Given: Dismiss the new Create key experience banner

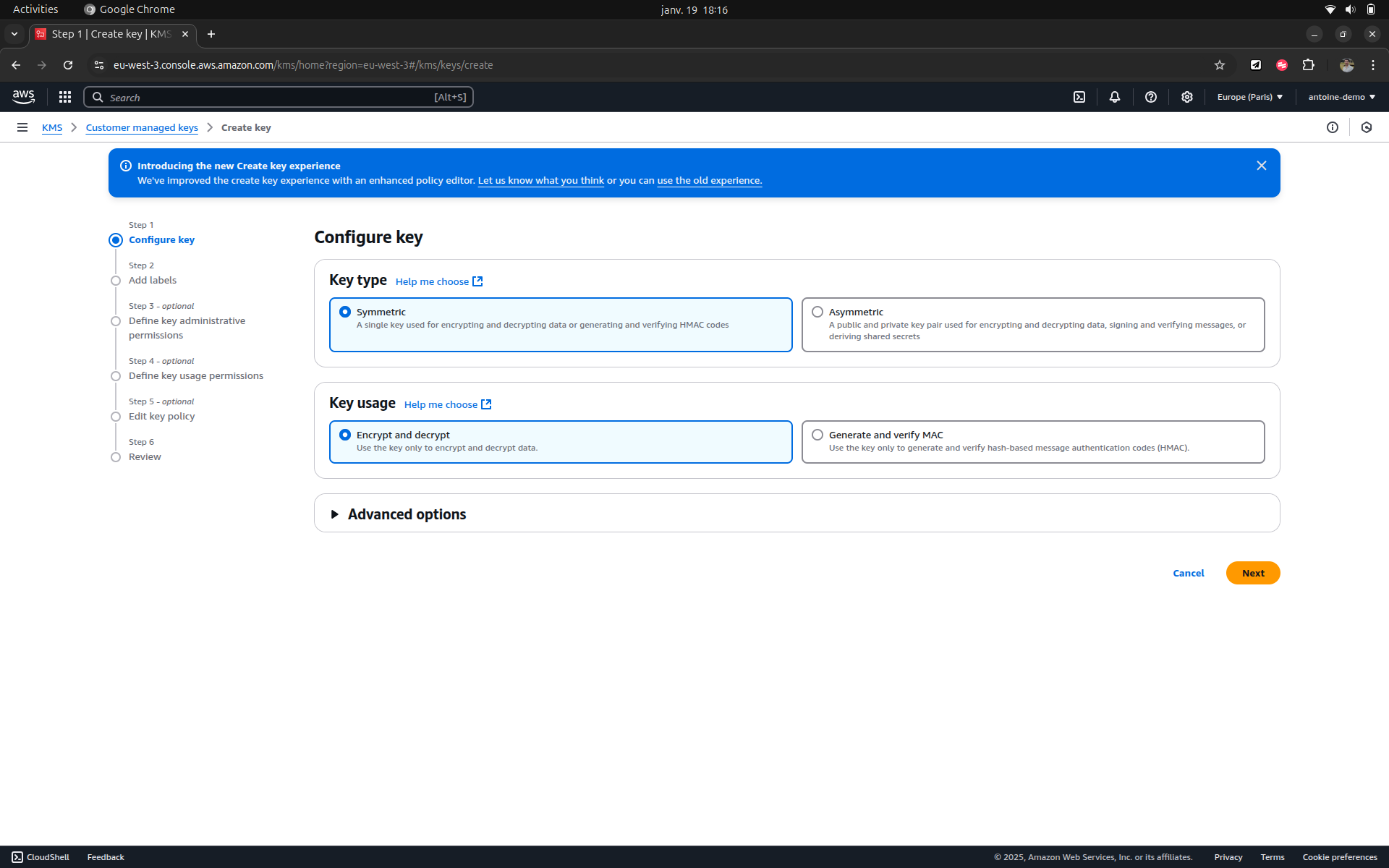Looking at the screenshot, I should [1262, 166].
